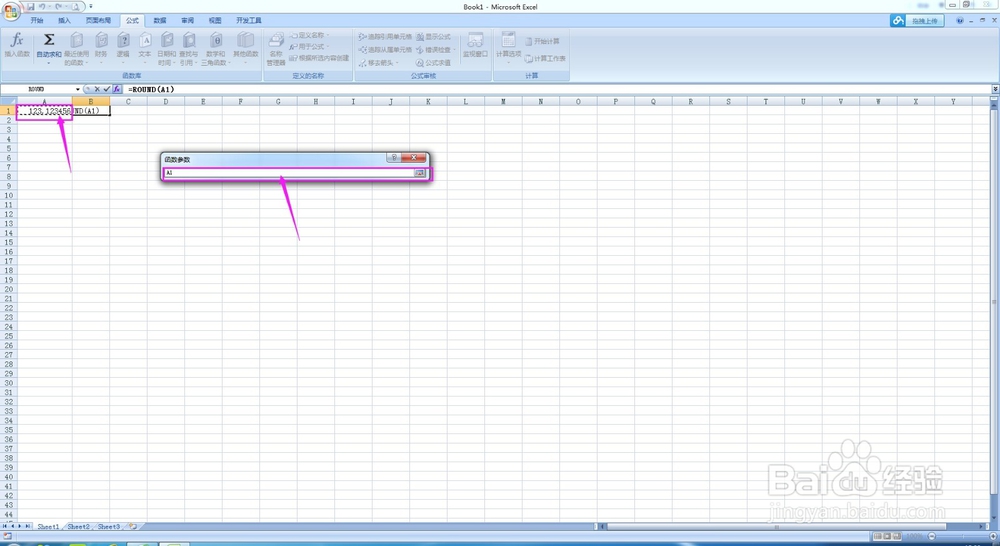Expand the AutoSum (自动求和) dropdown arrow

click(x=48, y=63)
